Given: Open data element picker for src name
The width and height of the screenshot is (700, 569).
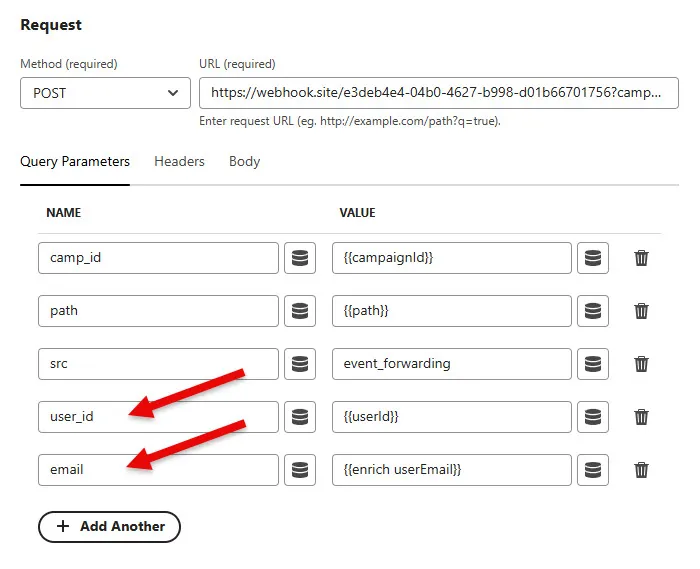Looking at the screenshot, I should click(x=300, y=364).
